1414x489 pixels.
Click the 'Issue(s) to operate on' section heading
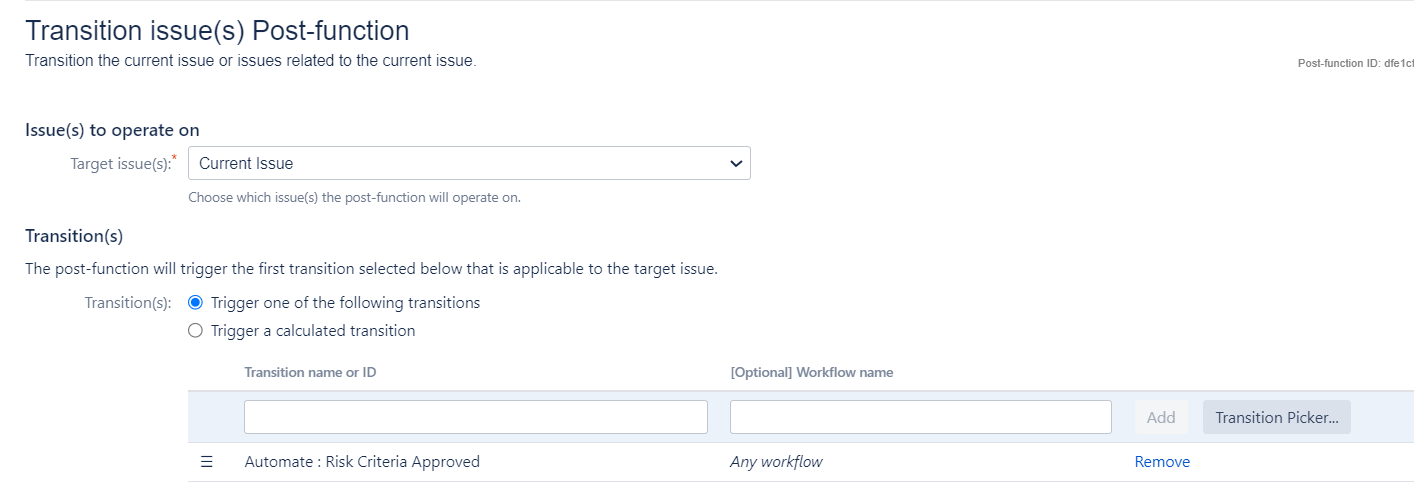coord(112,130)
